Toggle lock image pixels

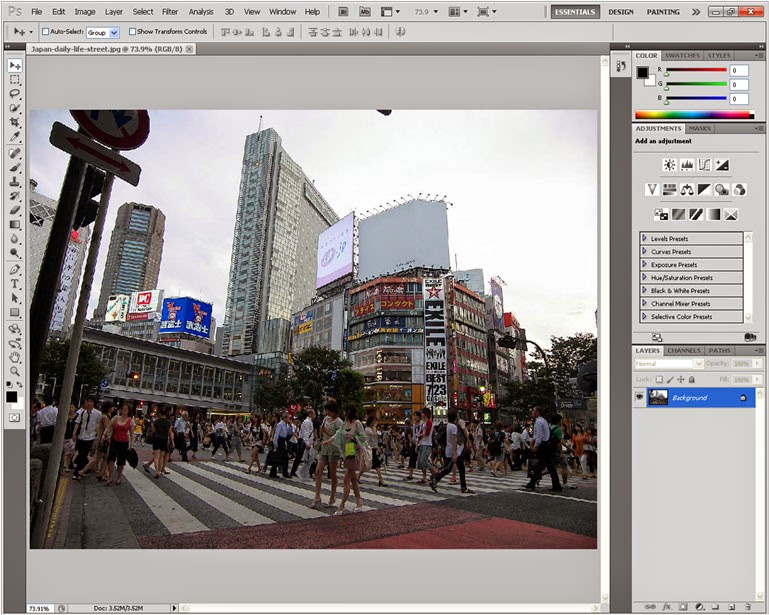(x=670, y=380)
